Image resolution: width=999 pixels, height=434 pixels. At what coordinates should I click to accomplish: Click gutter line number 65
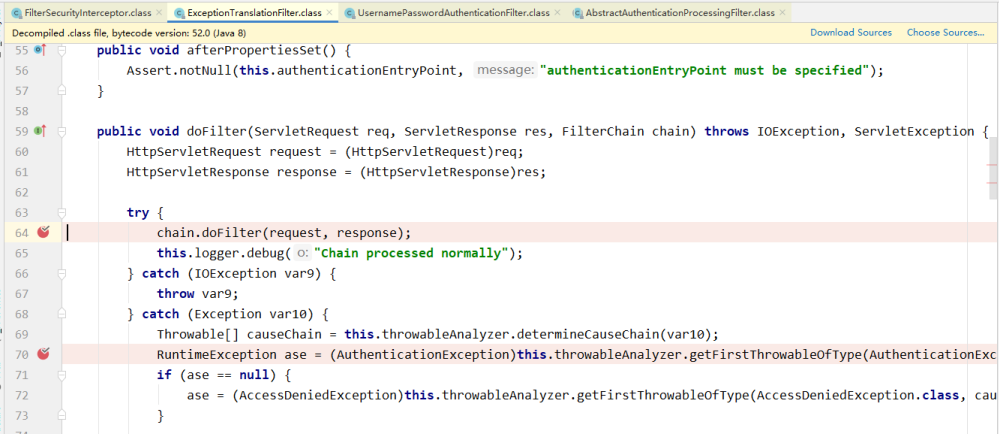[x=21, y=253]
